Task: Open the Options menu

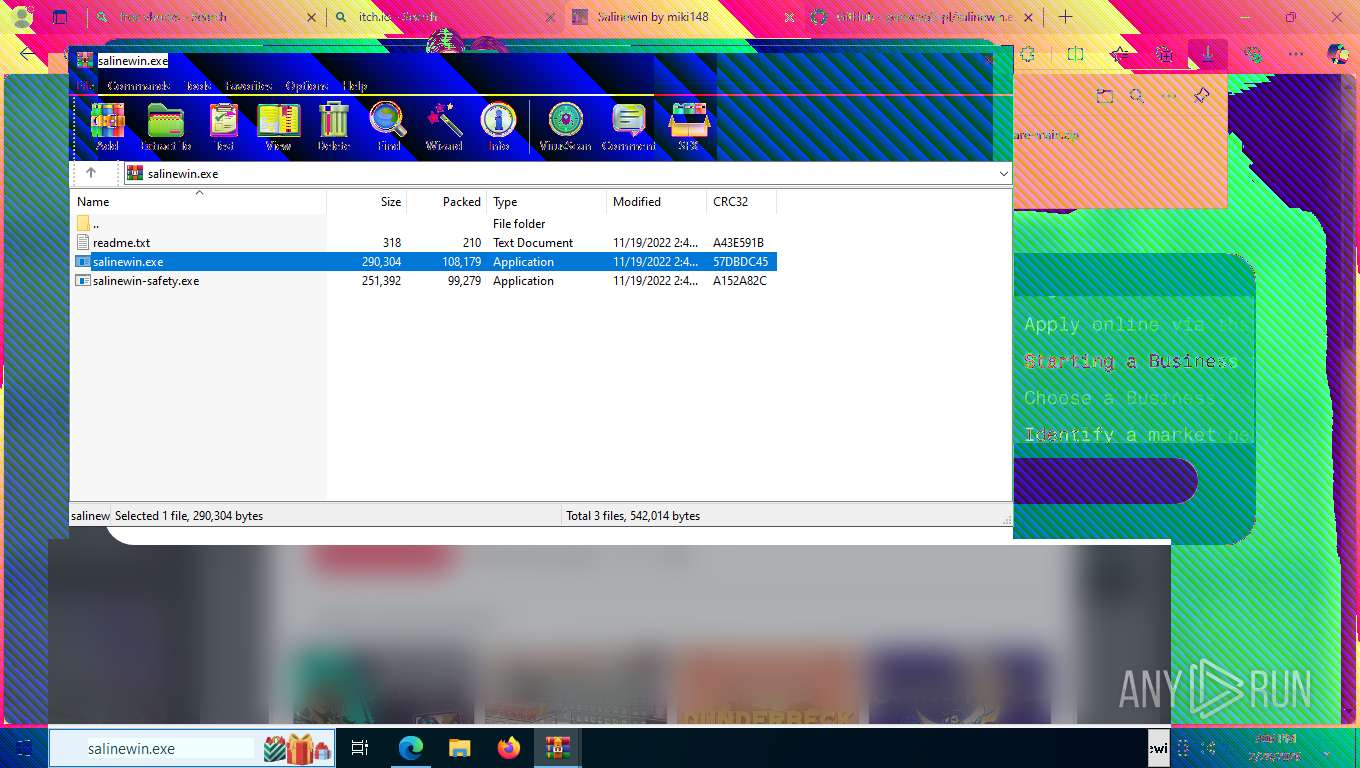Action: click(308, 86)
